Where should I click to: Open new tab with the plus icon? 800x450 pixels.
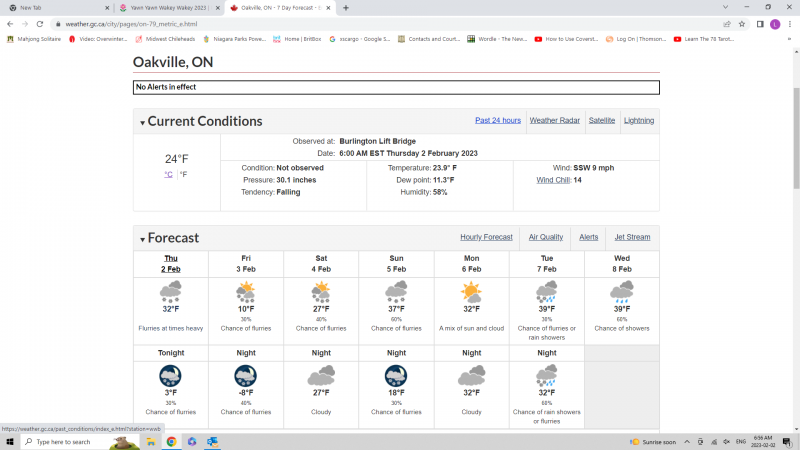346,7
